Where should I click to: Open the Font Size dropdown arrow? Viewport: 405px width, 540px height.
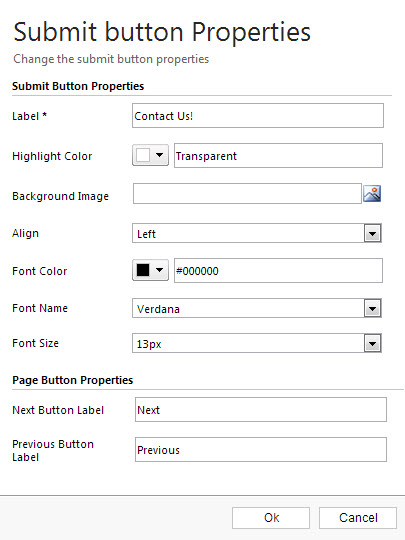pos(372,343)
